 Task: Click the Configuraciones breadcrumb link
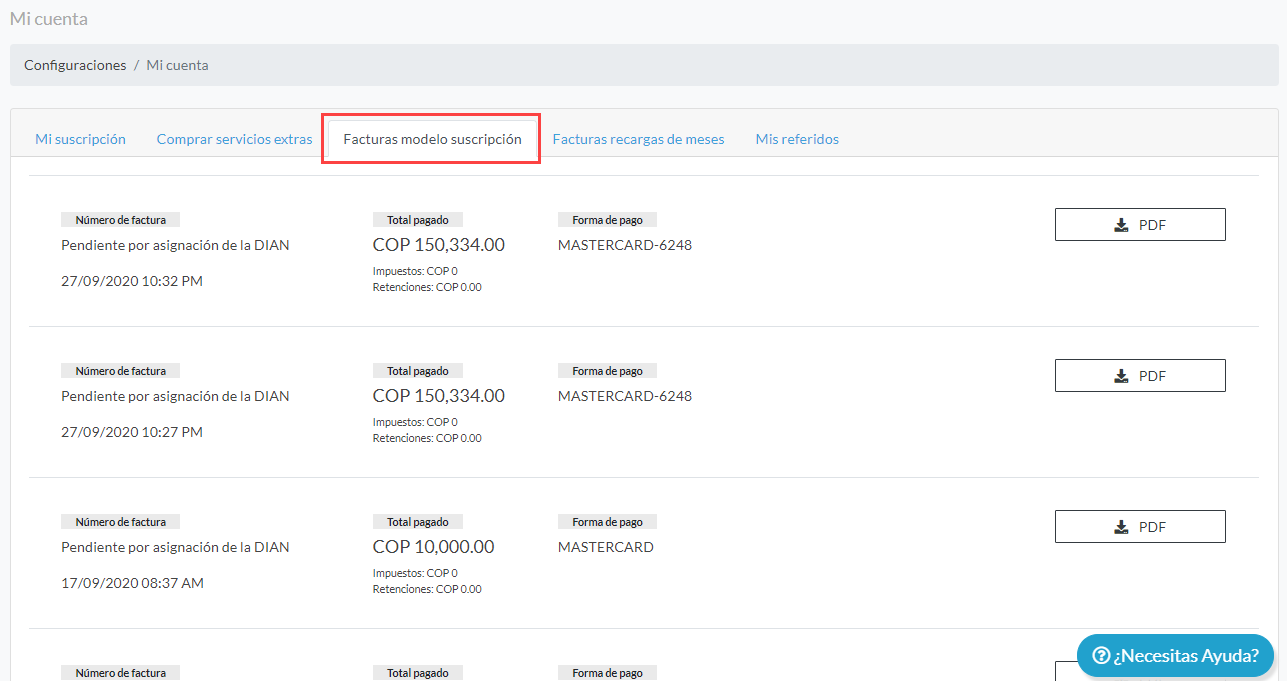[x=75, y=65]
